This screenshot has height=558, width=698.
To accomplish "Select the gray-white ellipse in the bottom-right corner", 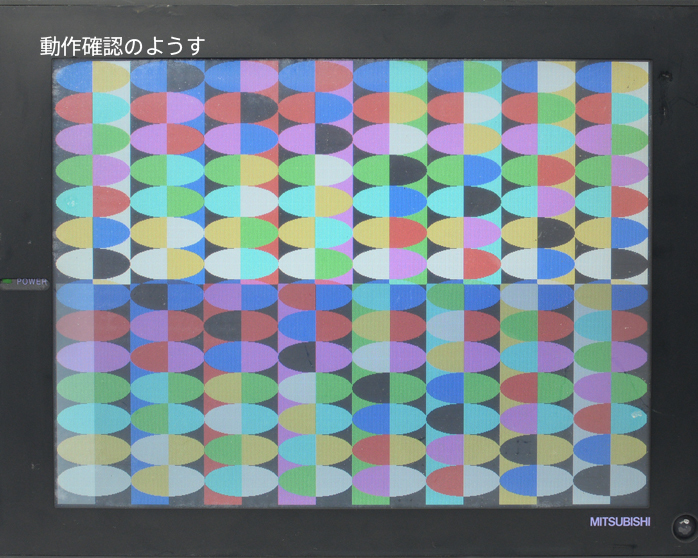I will 611,481.
